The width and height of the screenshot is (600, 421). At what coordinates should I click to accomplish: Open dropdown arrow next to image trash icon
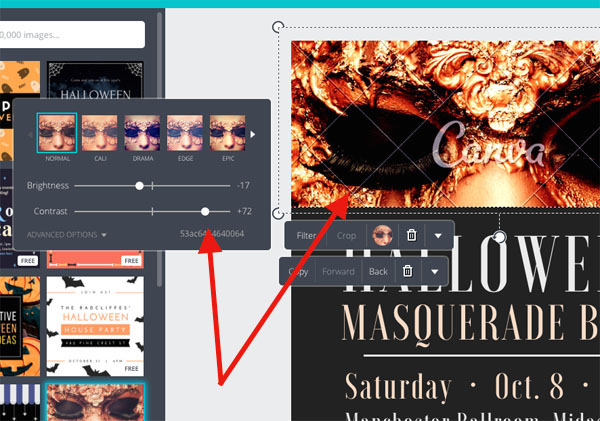click(437, 235)
